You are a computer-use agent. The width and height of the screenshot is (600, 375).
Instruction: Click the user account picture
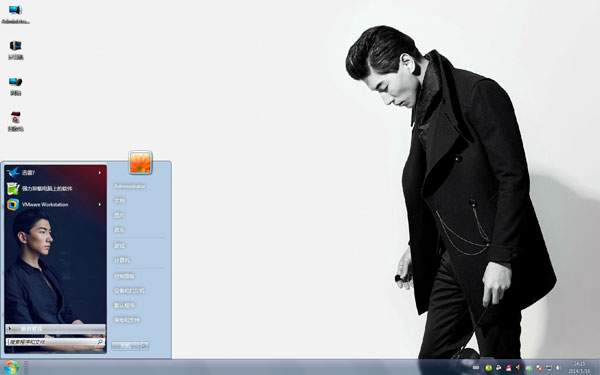coord(140,162)
